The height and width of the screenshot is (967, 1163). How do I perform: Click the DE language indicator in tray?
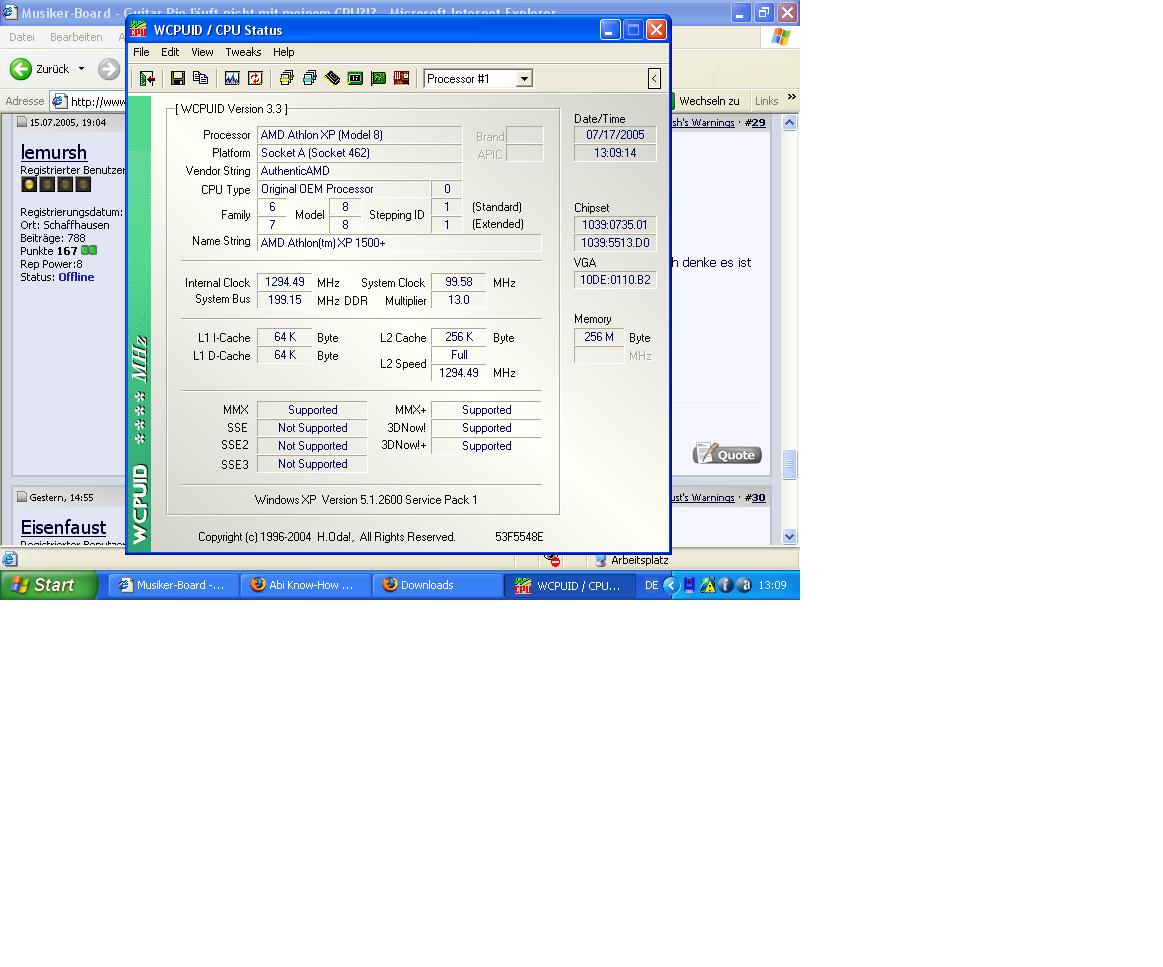pyautogui.click(x=651, y=585)
